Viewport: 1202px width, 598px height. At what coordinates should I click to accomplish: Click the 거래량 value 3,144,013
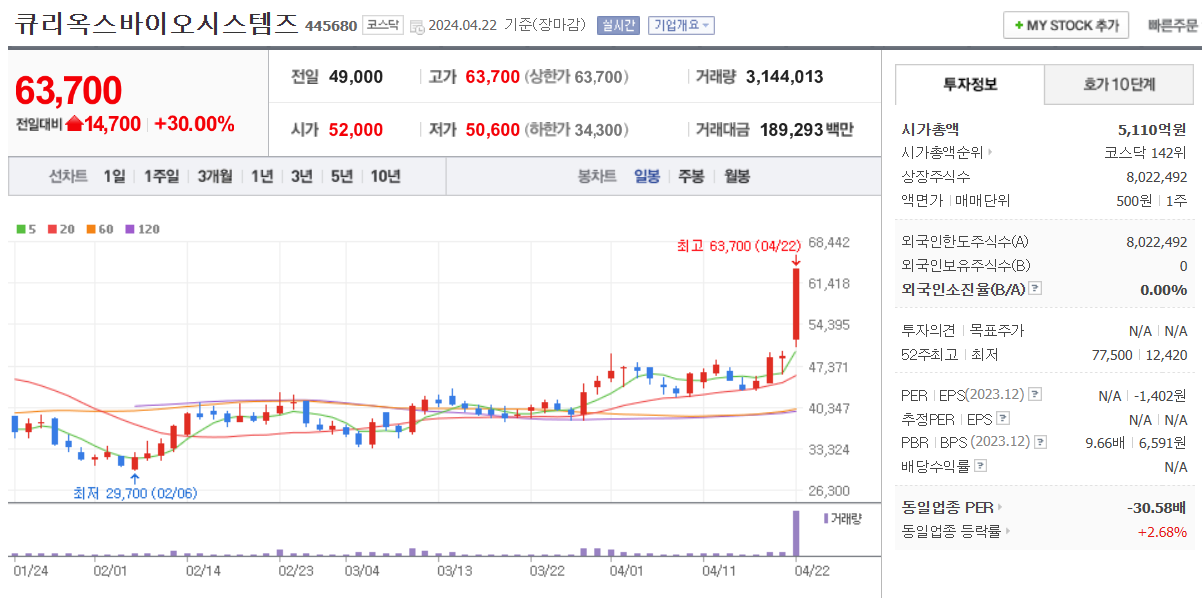pyautogui.click(x=785, y=76)
